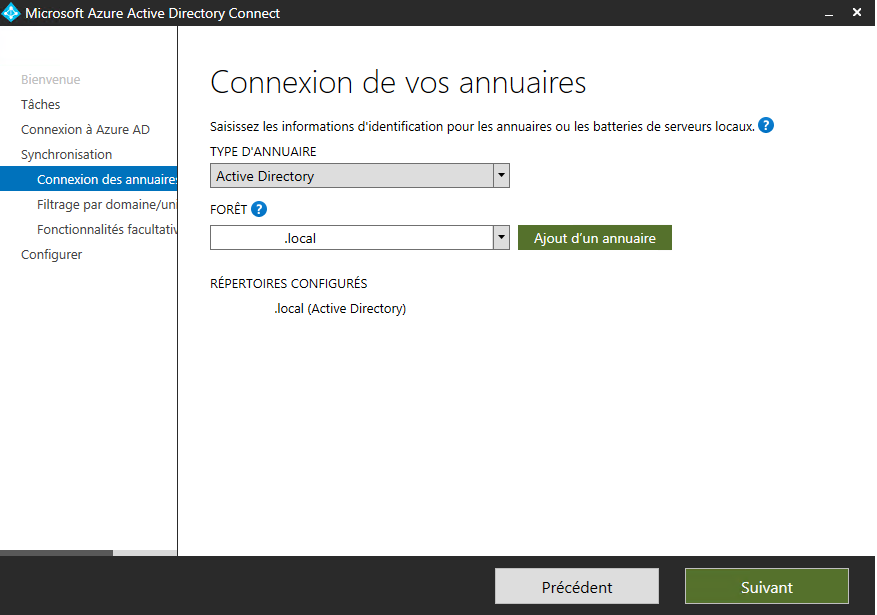Select Synchronisation step in sidebar

pyautogui.click(x=67, y=154)
